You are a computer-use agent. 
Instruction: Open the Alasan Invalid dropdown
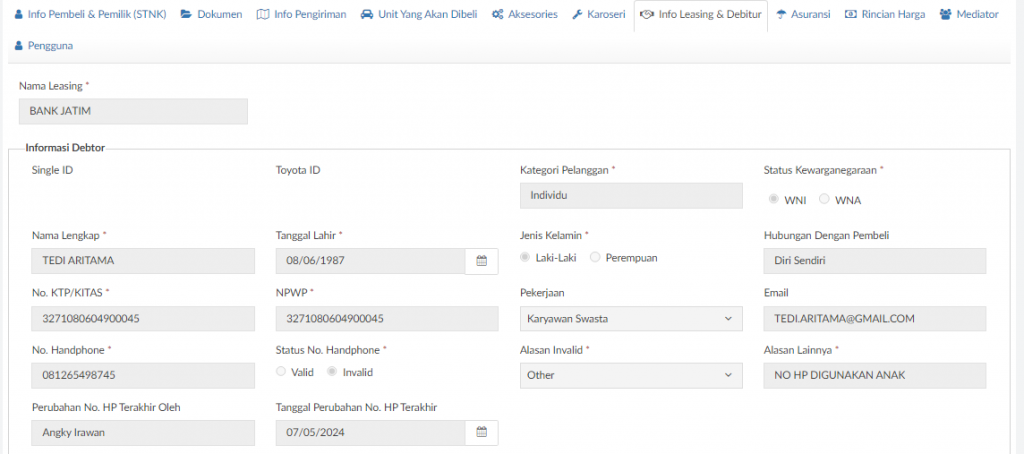[631, 376]
